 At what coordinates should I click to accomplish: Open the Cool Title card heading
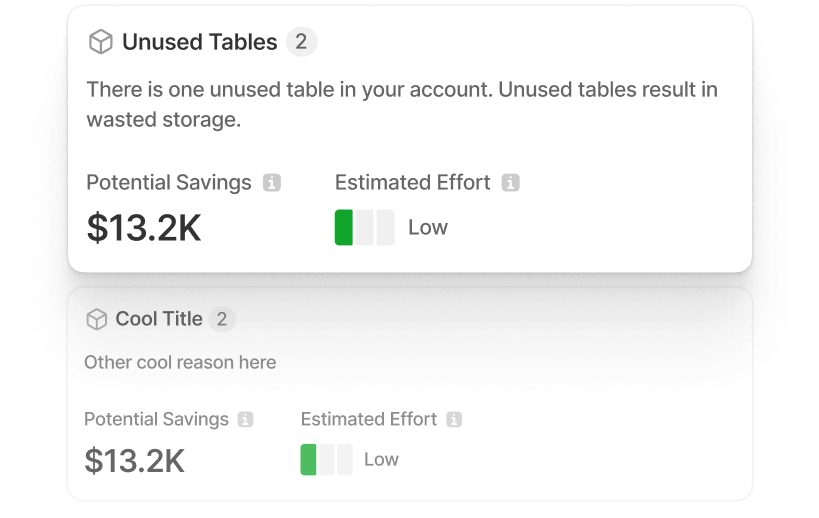click(159, 319)
